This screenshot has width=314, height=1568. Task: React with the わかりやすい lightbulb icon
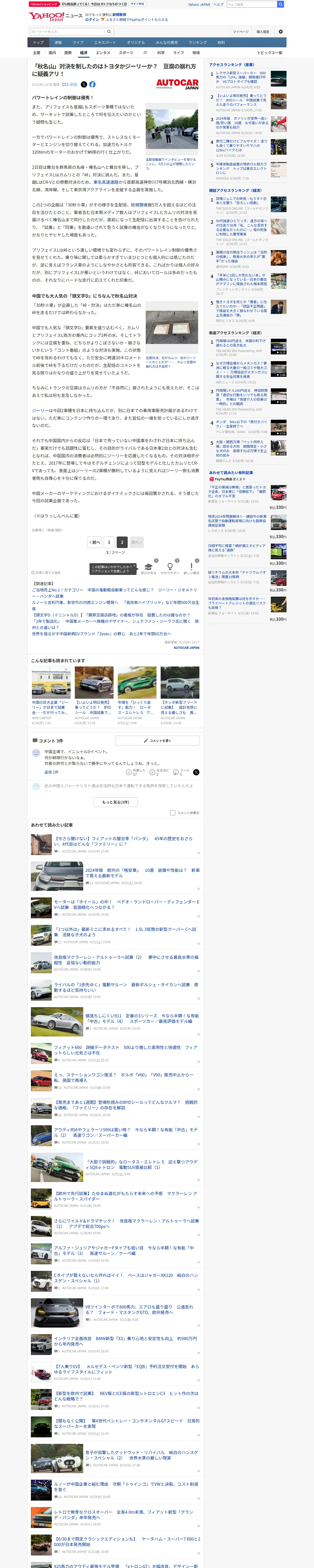point(170,567)
